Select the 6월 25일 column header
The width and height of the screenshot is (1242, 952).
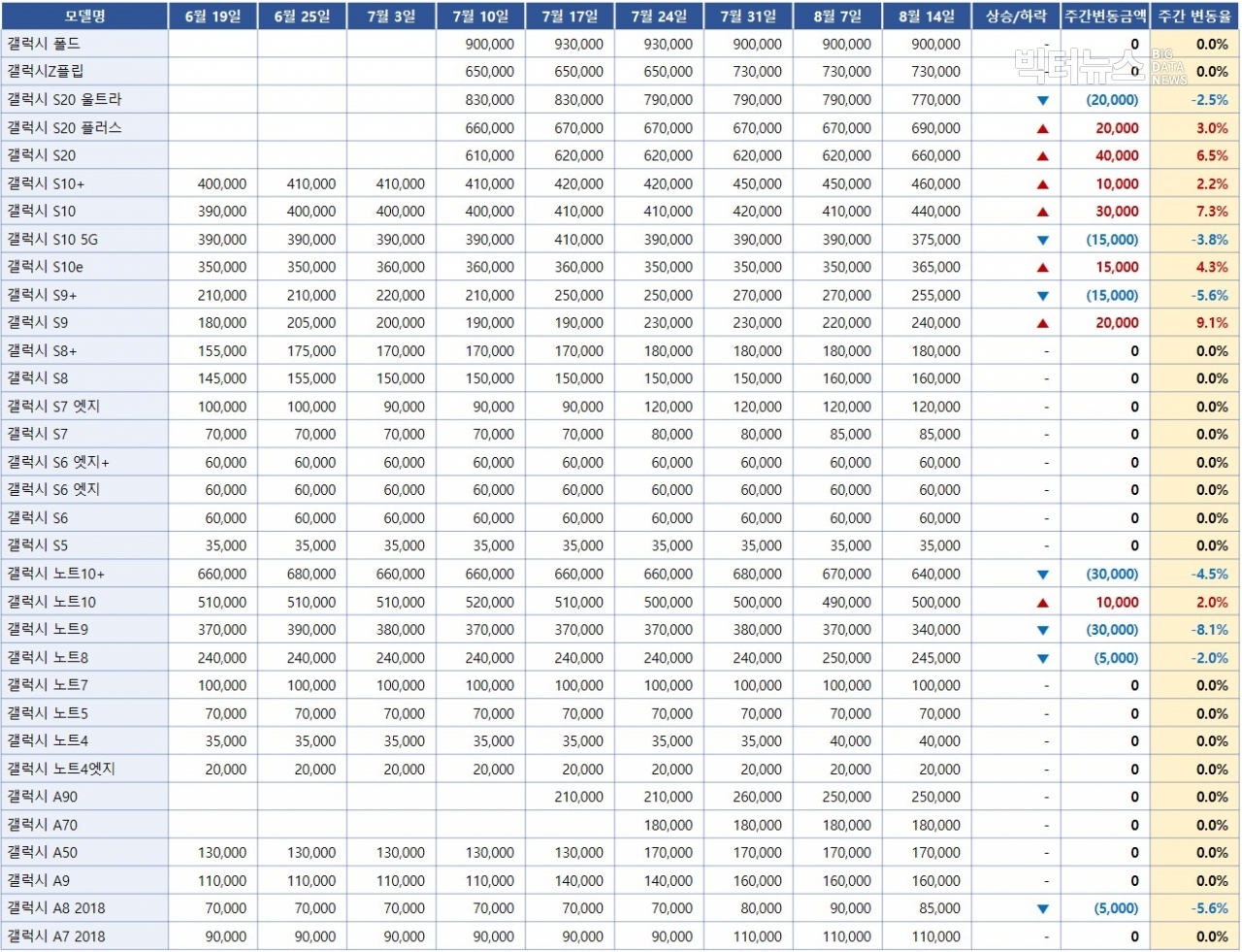pos(302,16)
